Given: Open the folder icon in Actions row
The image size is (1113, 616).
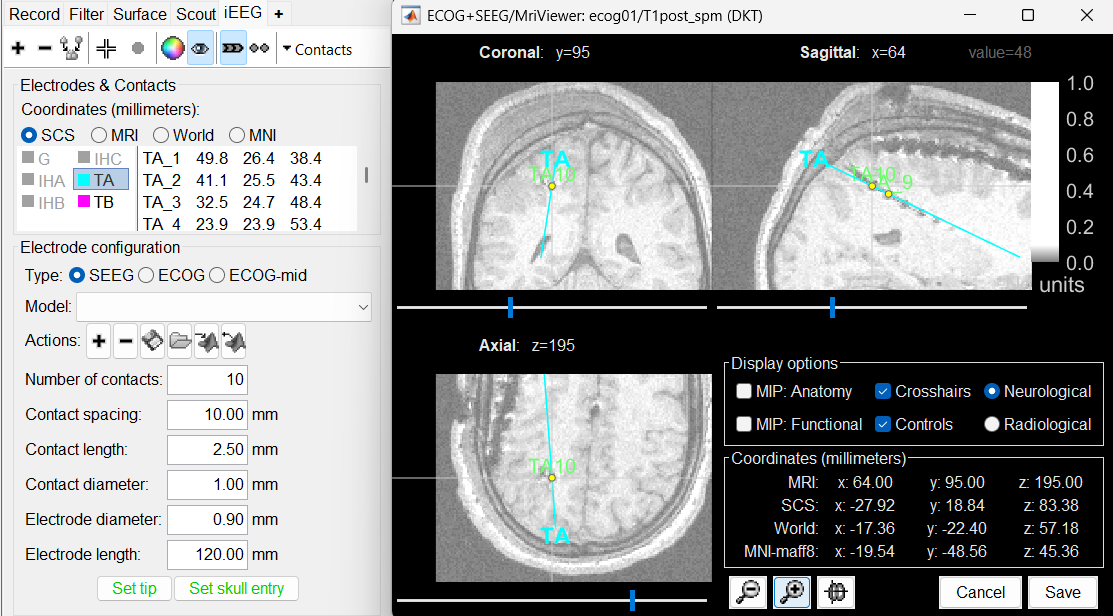Looking at the screenshot, I should click(180, 342).
